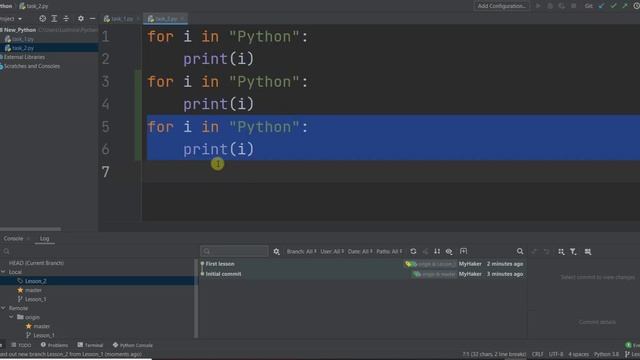Image resolution: width=640 pixels, height=360 pixels.
Task: Click magnifier Find icon in details toolbar
Action: coord(520,251)
